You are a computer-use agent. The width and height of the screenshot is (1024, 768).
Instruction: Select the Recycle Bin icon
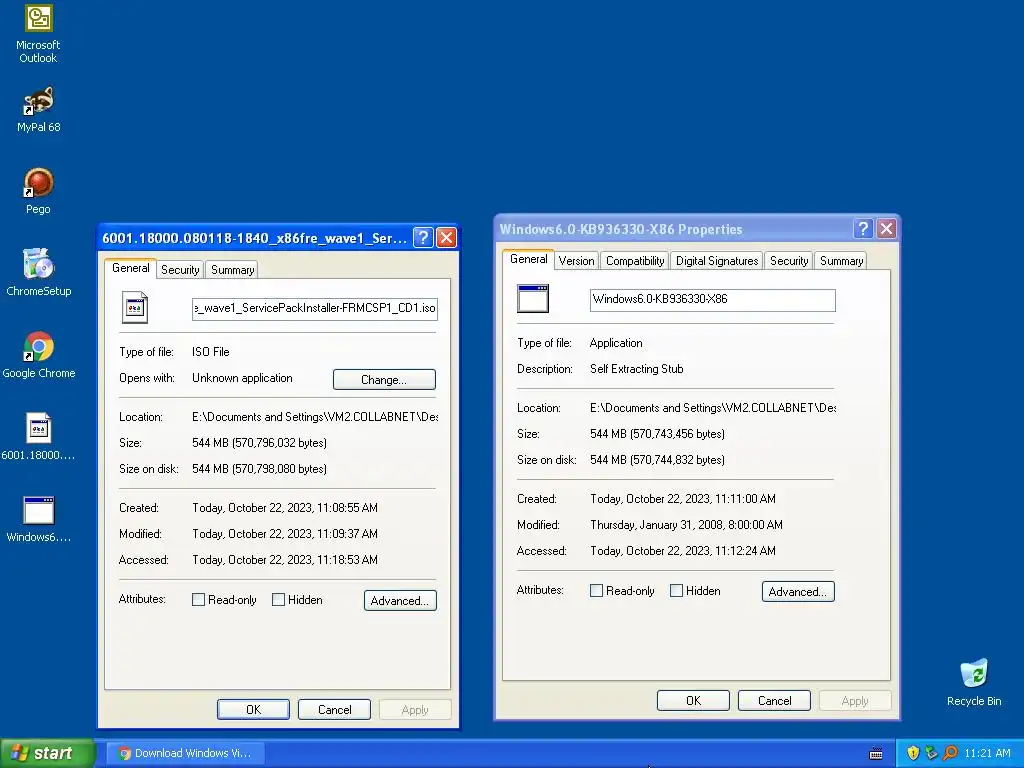click(974, 683)
